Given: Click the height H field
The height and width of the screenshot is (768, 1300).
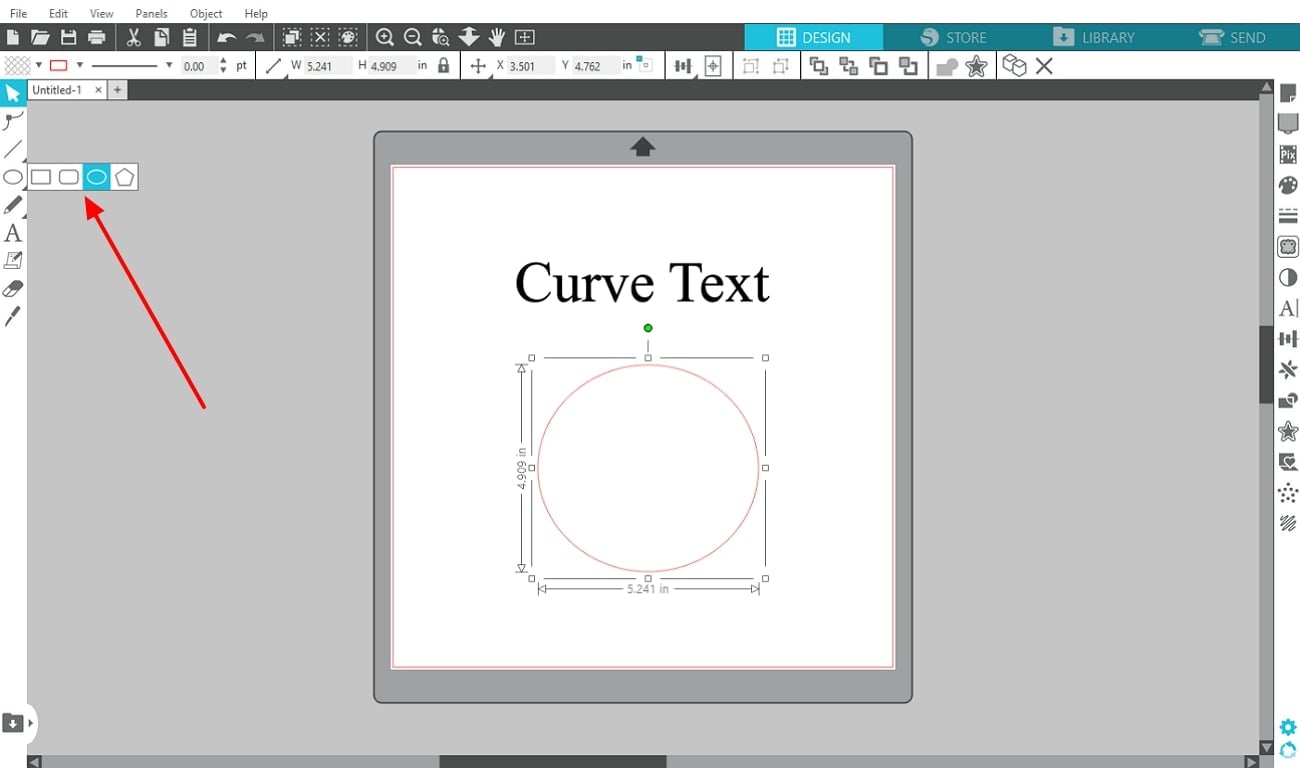Looking at the screenshot, I should click(x=391, y=66).
